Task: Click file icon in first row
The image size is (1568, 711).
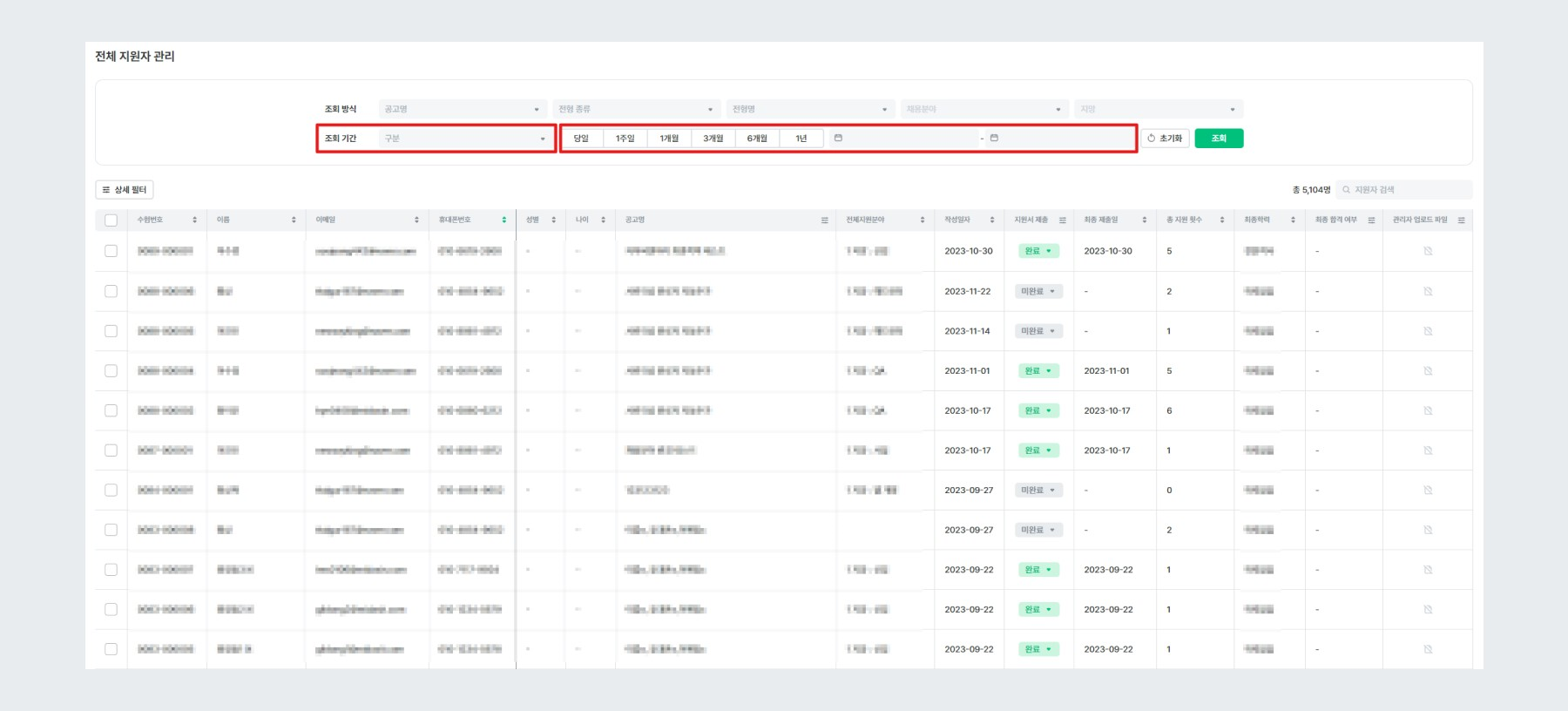Action: pyautogui.click(x=1428, y=251)
